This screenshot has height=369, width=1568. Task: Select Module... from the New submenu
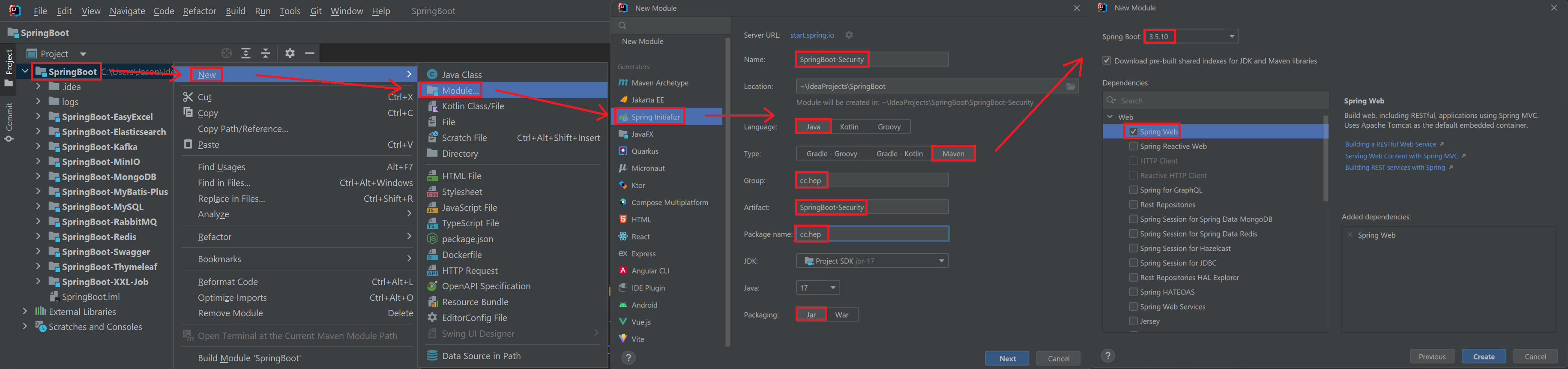[460, 91]
